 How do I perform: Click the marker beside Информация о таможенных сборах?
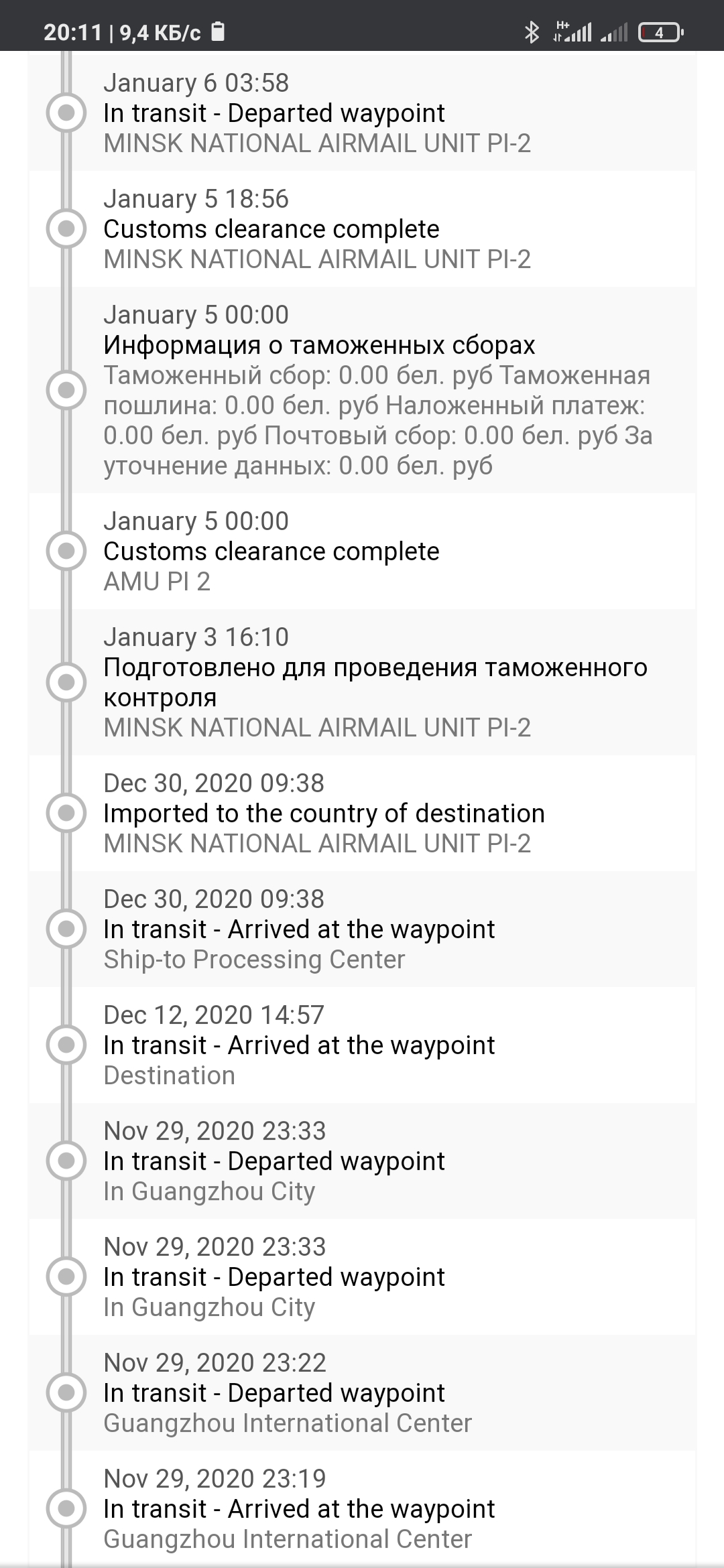tap(66, 390)
